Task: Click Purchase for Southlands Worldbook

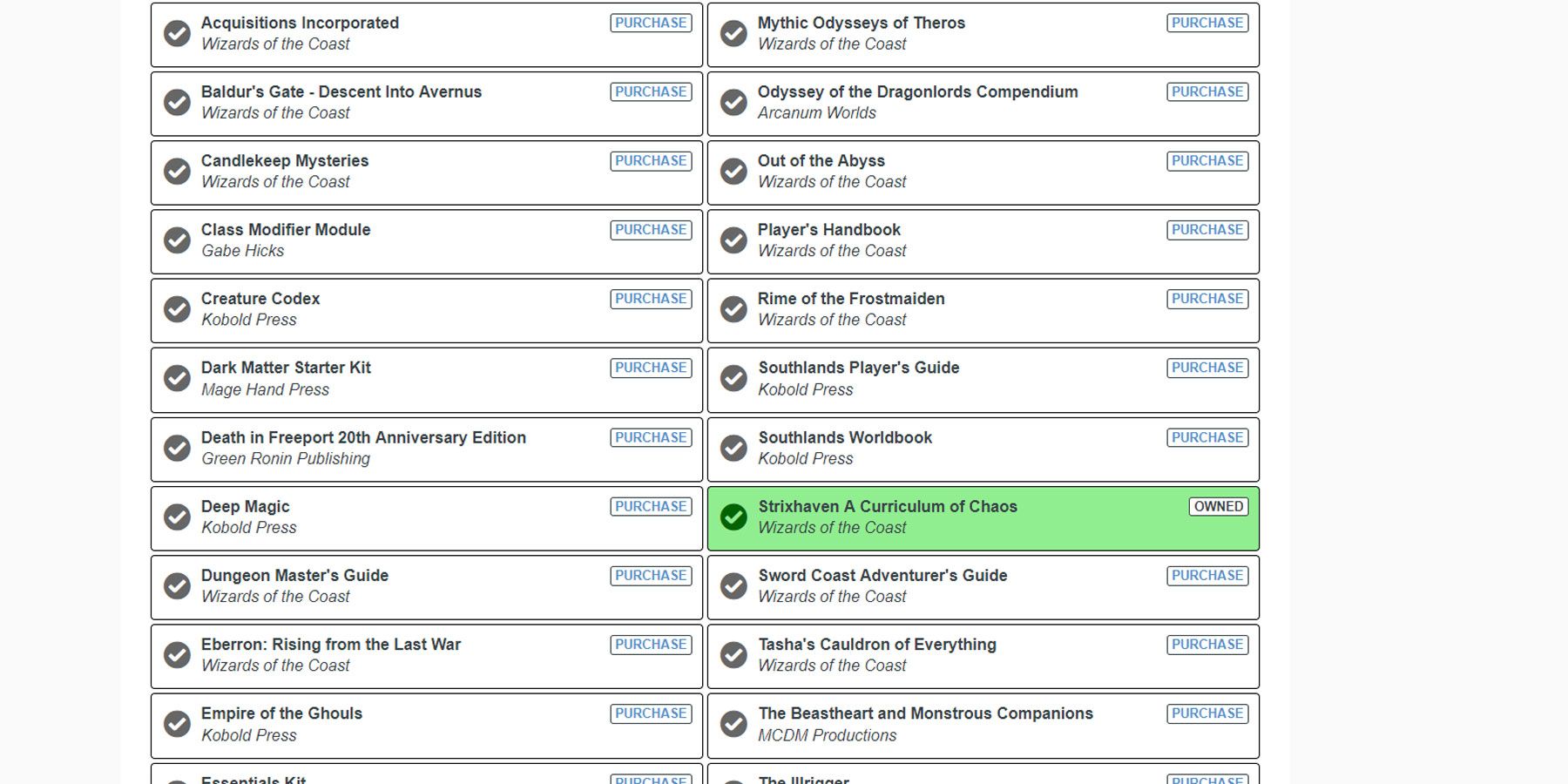Action: click(x=1207, y=437)
